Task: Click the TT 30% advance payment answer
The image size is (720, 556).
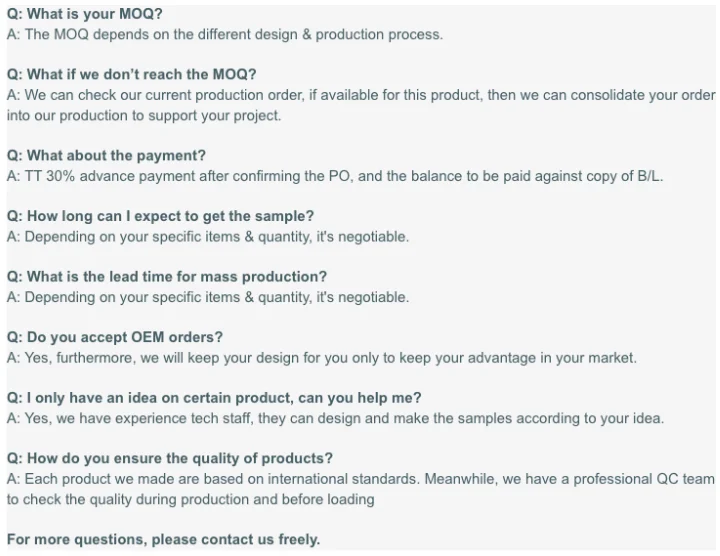Action: pyautogui.click(x=334, y=176)
